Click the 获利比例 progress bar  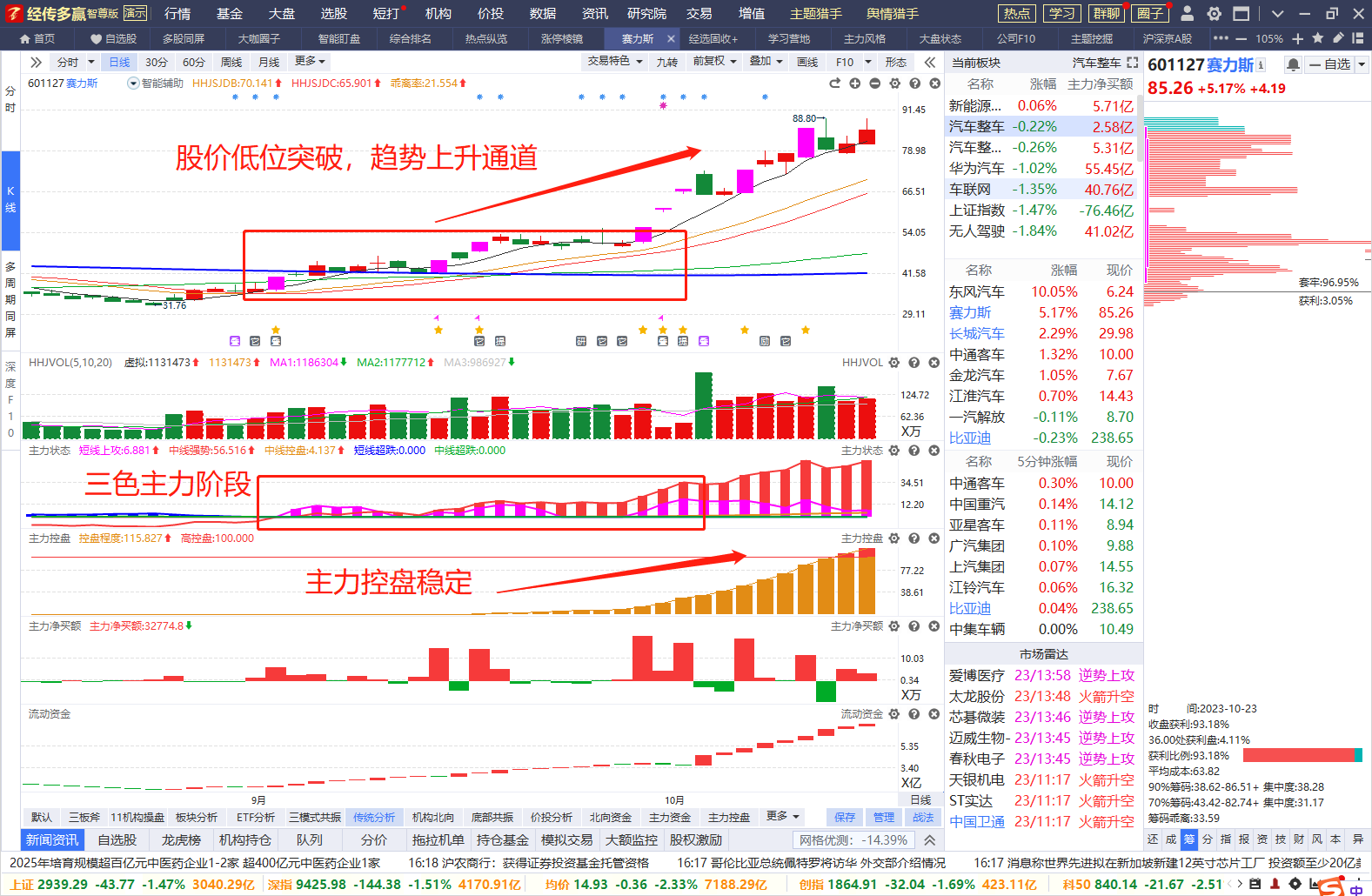pos(1302,755)
